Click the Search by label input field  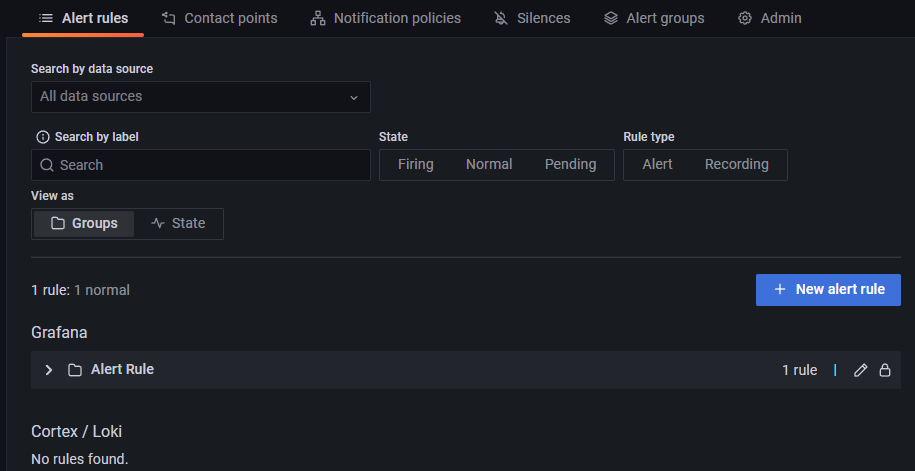(201, 165)
